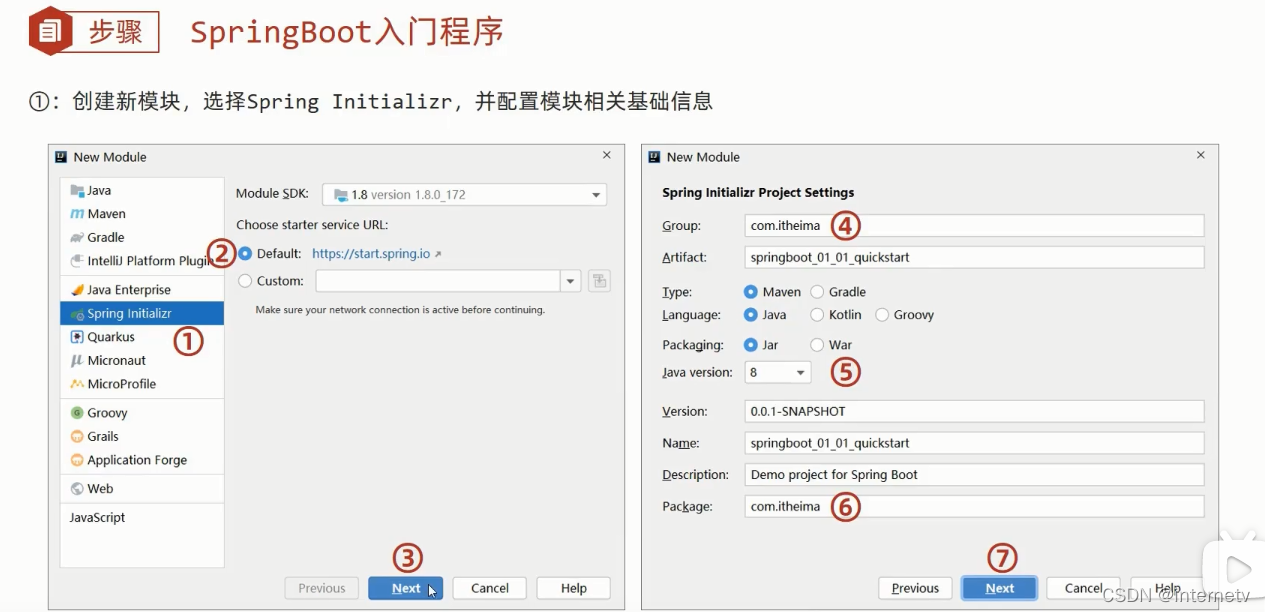Close the left New Module dialog

pos(607,156)
